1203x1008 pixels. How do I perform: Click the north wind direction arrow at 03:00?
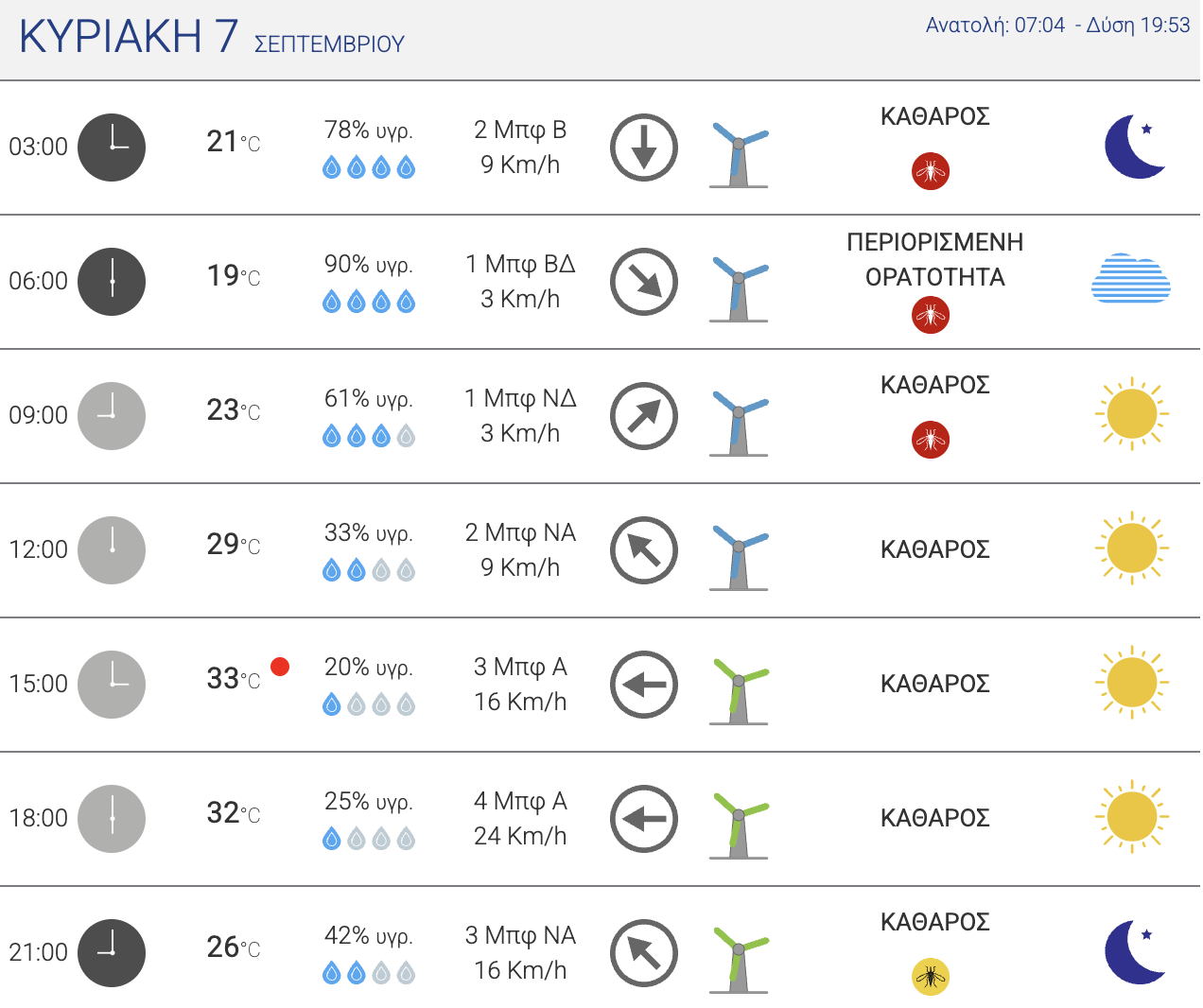point(644,148)
